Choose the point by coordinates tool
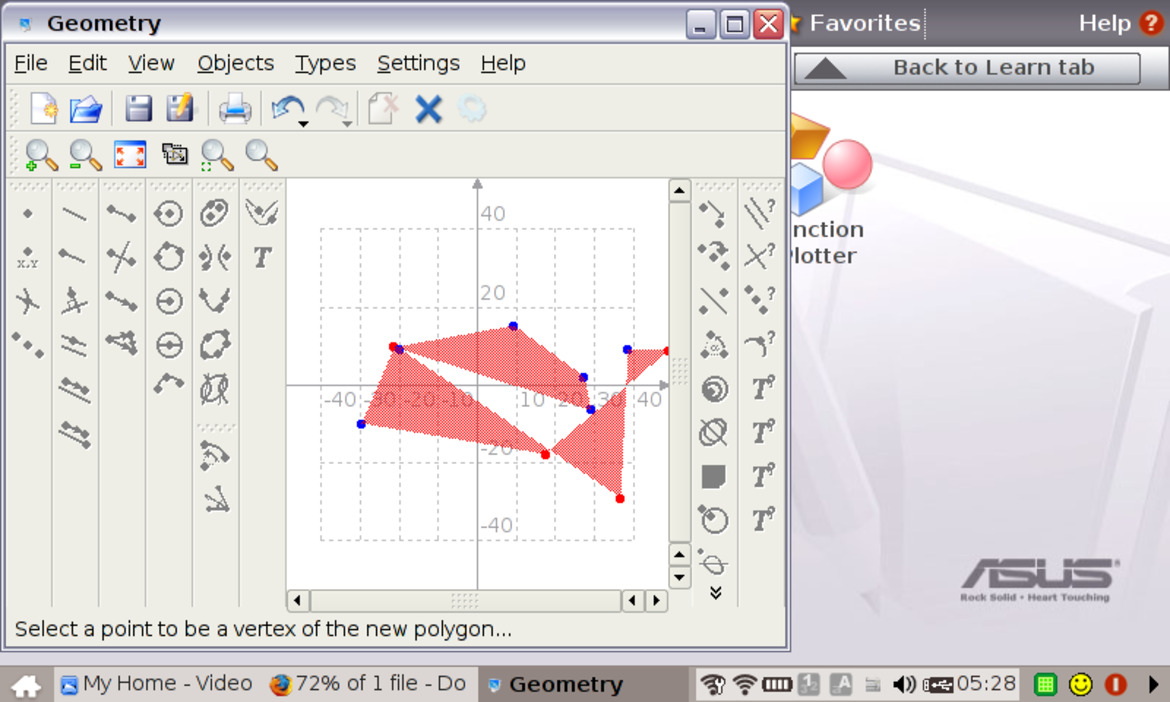Viewport: 1170px width, 702px height. point(28,257)
